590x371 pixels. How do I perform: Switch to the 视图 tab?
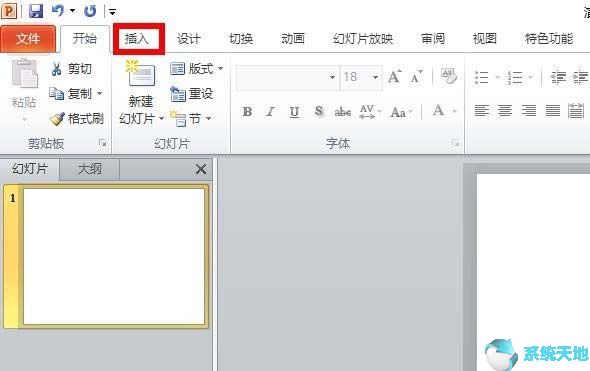click(485, 38)
